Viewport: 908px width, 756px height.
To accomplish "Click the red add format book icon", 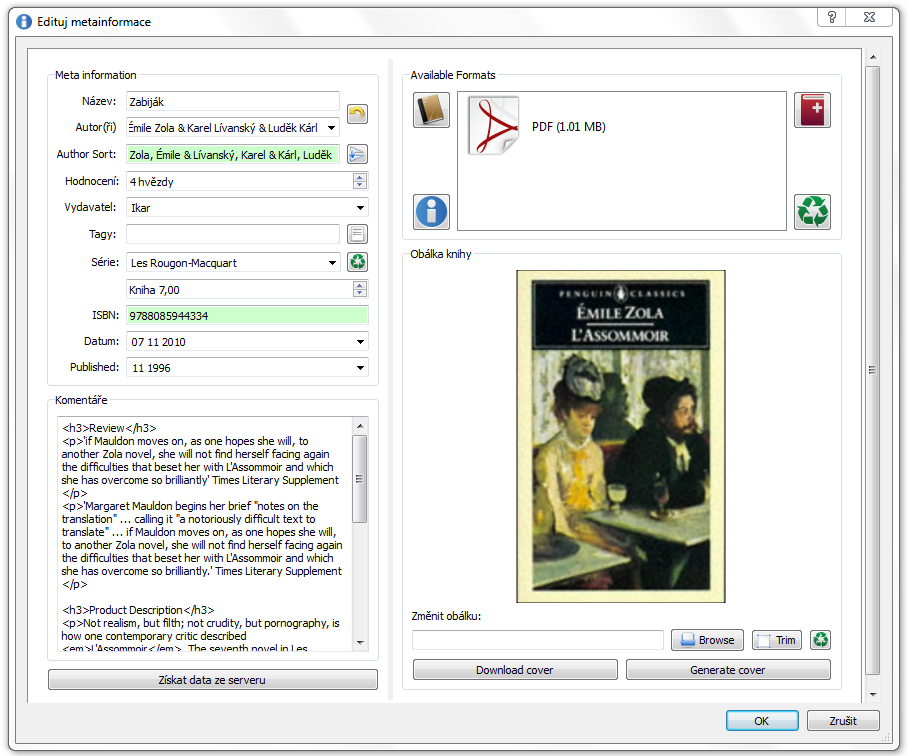I will 812,109.
